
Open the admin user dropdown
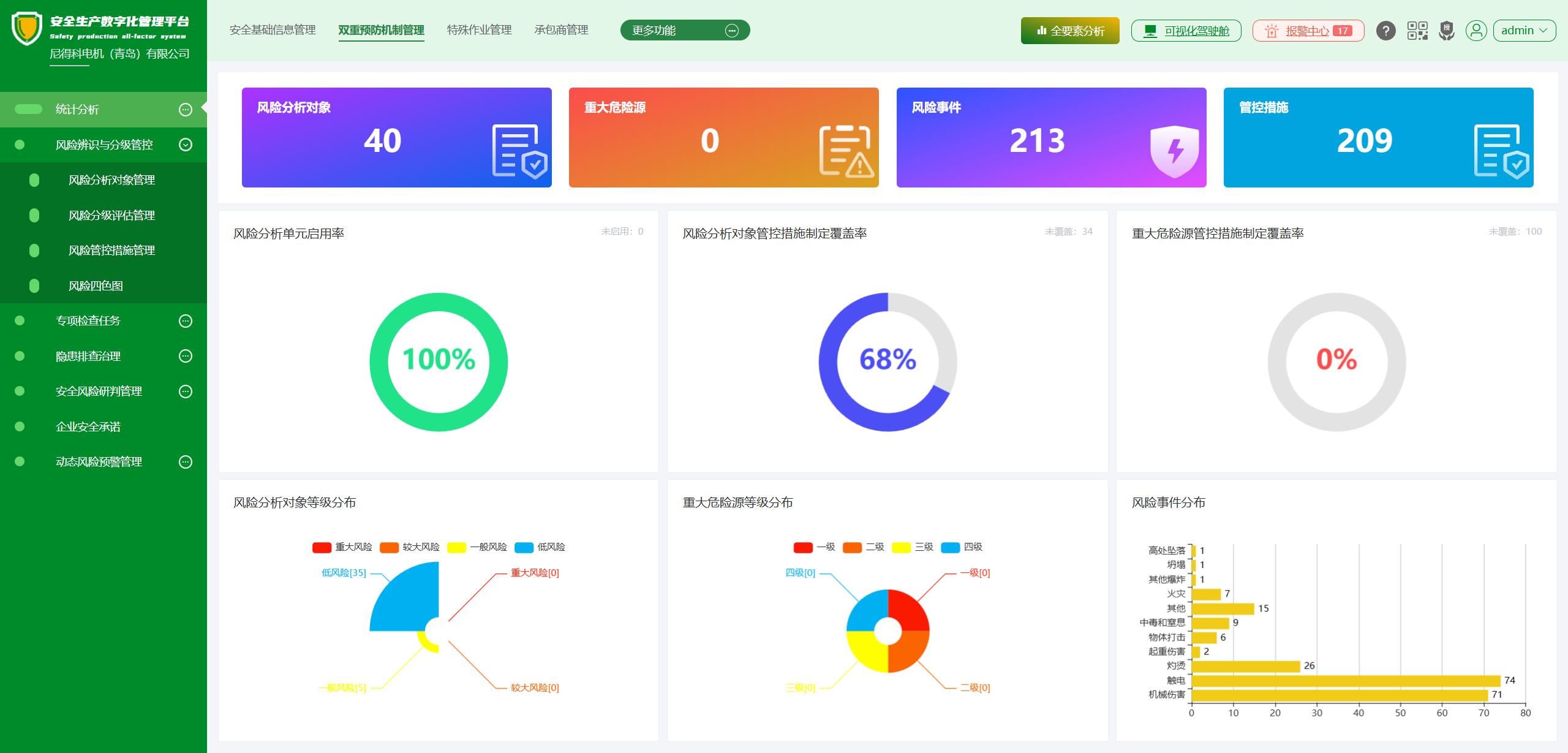coord(1524,31)
